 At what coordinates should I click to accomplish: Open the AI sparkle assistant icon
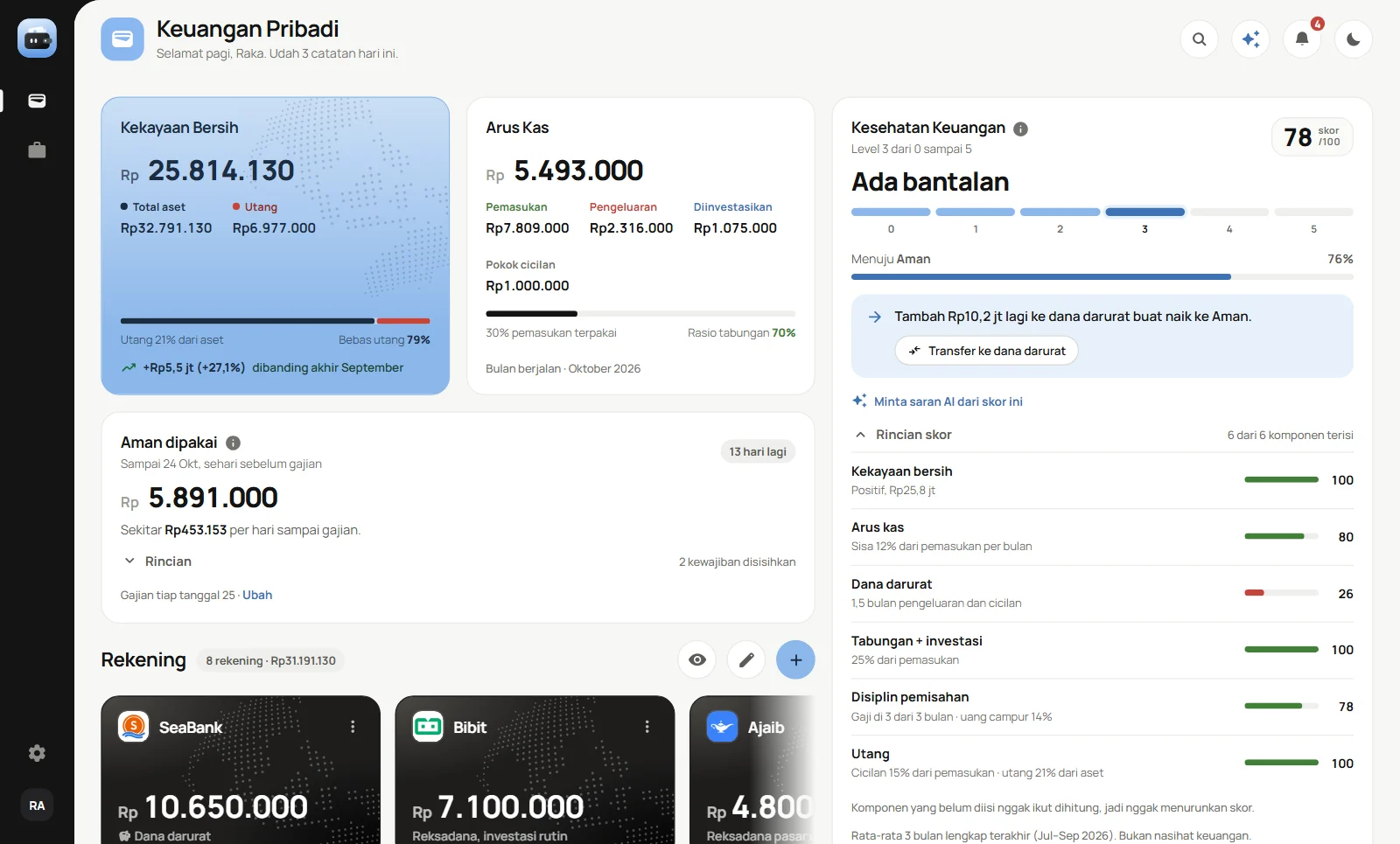tap(1250, 39)
